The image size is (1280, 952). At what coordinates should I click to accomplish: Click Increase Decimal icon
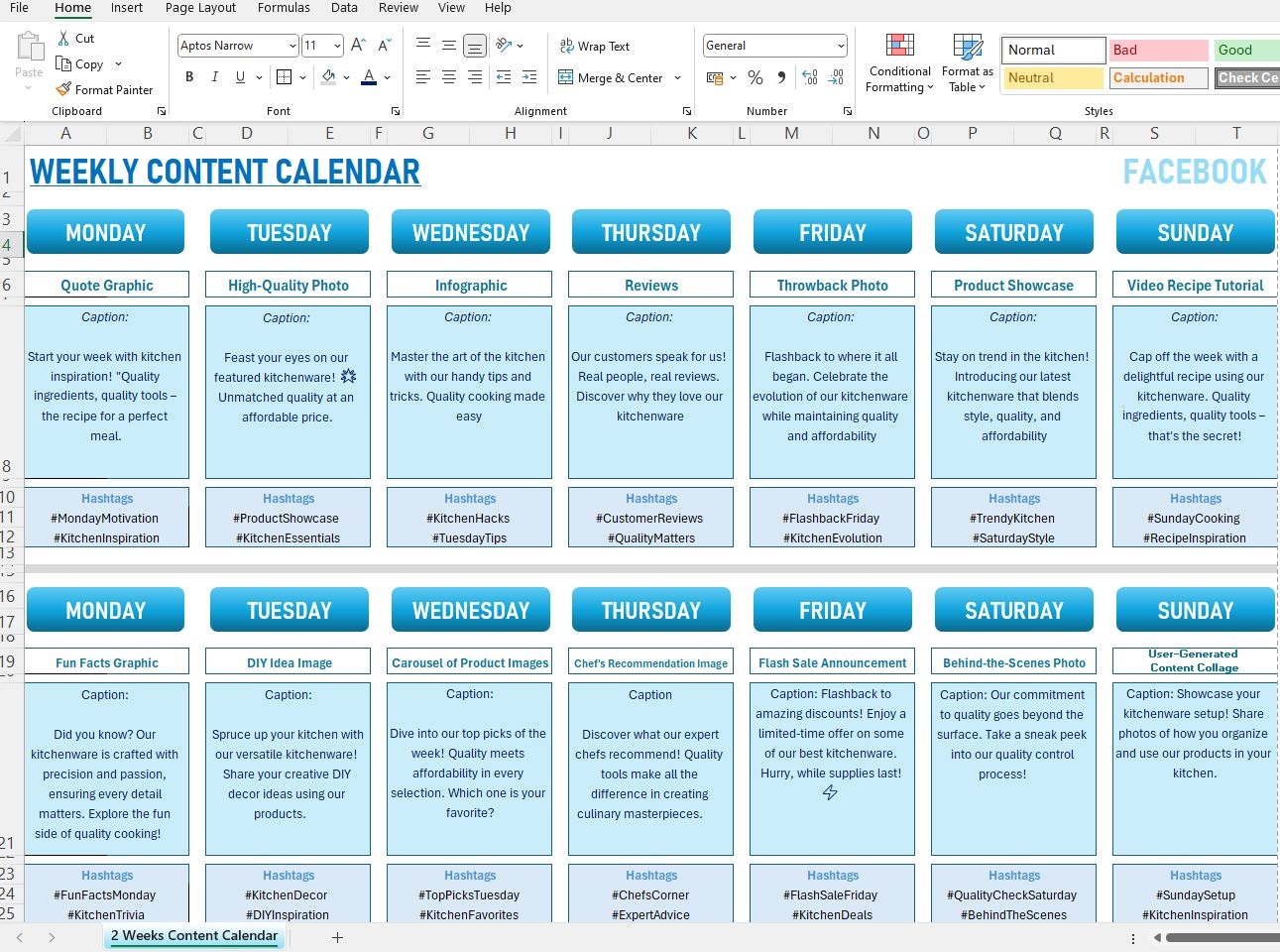[x=810, y=77]
